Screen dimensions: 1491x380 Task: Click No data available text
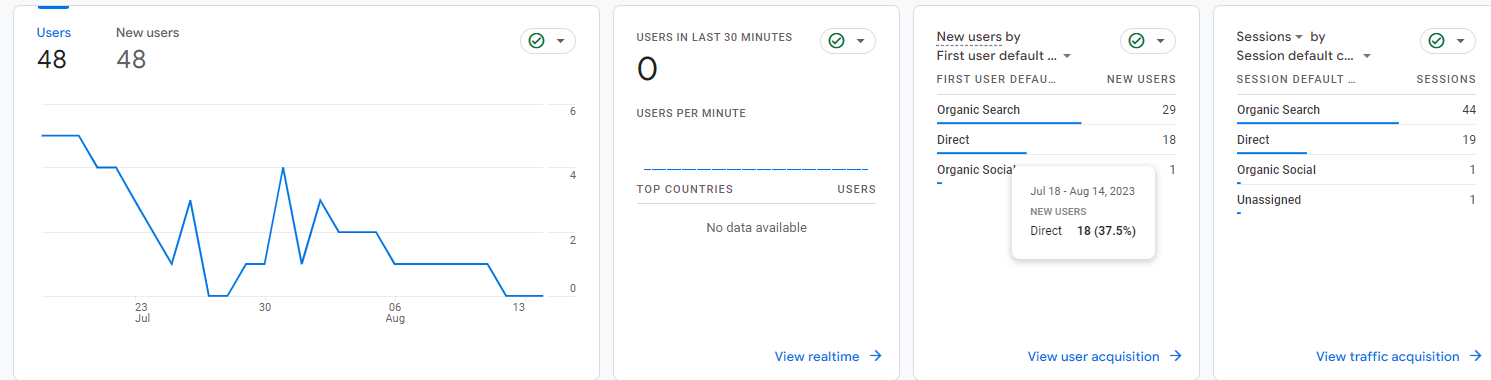(x=756, y=228)
